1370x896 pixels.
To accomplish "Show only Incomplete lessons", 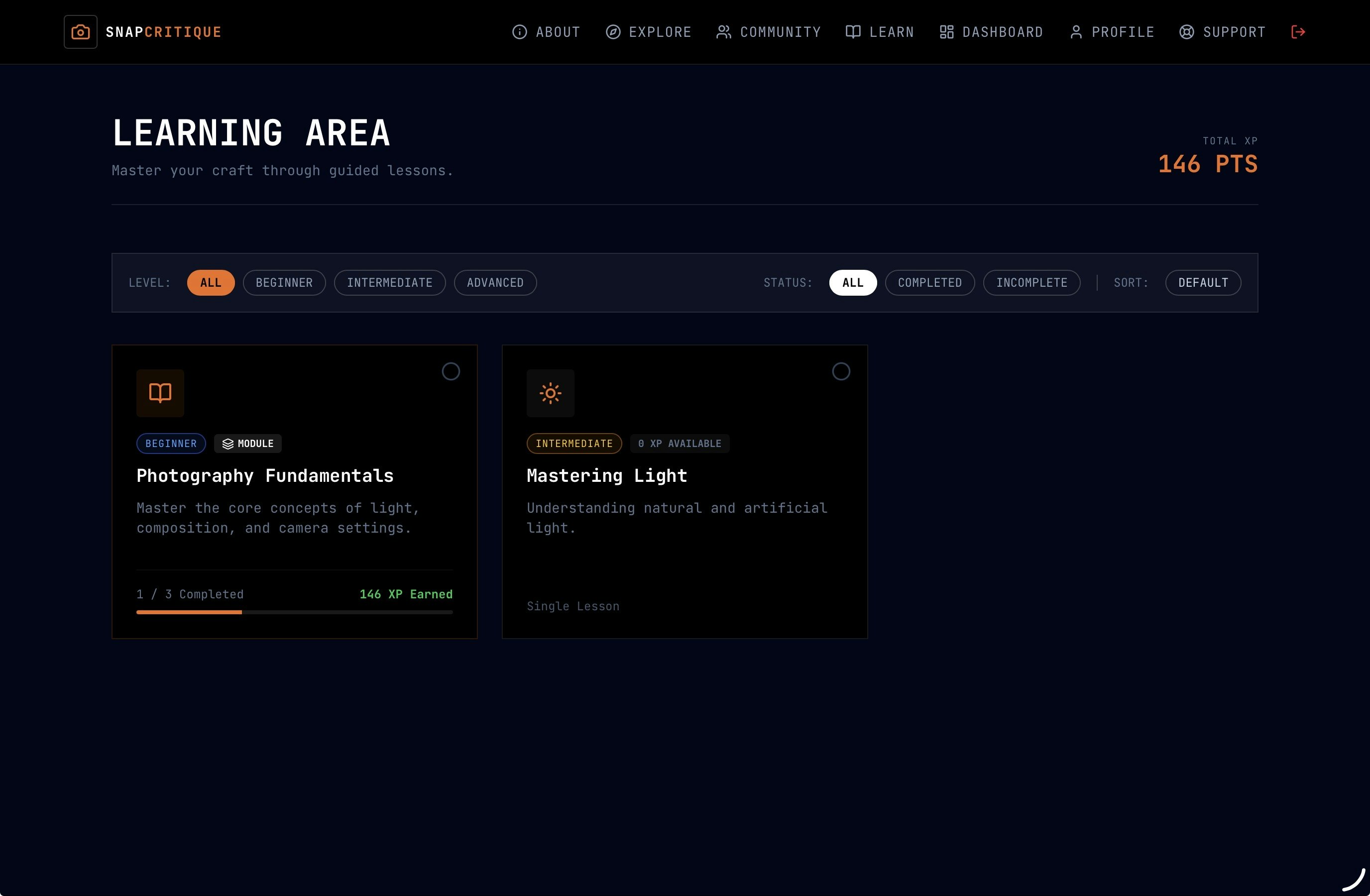I will (1031, 283).
